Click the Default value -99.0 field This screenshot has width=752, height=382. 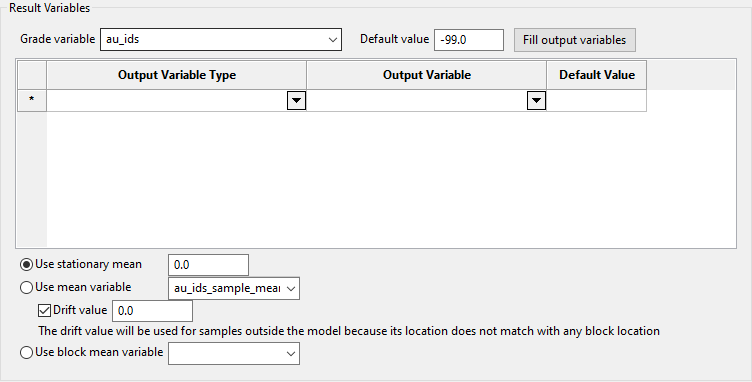(469, 40)
